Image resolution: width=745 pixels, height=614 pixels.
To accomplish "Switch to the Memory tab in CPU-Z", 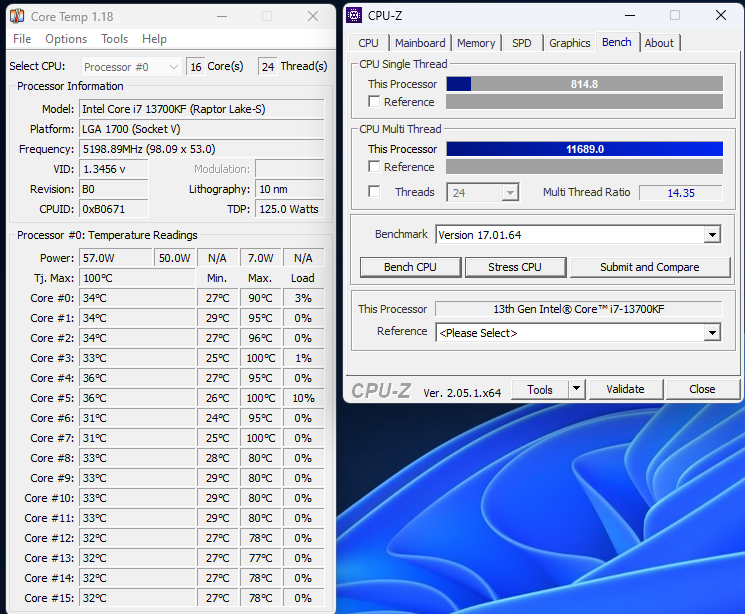I will click(x=476, y=43).
